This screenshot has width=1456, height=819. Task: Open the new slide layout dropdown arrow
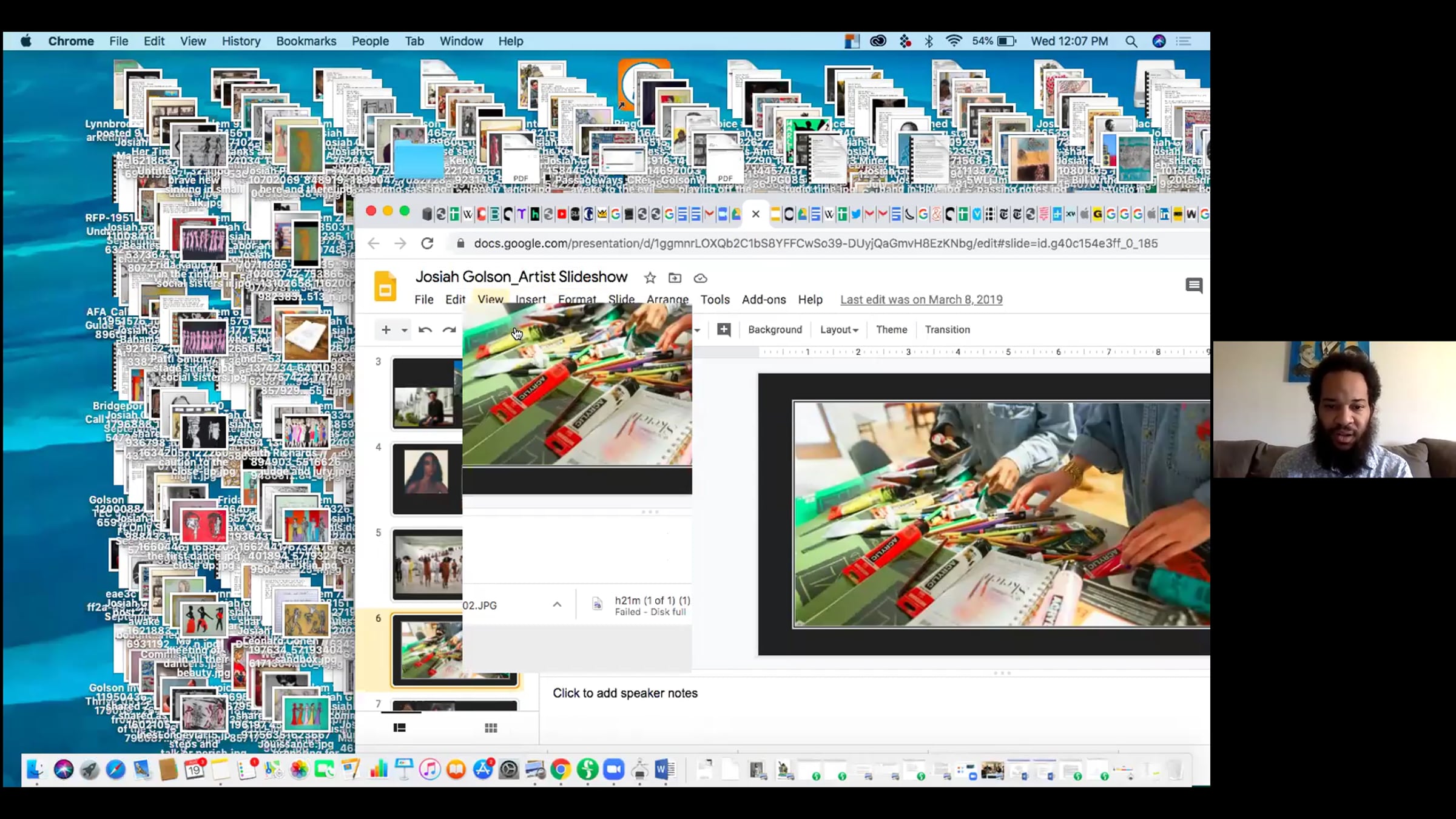[x=404, y=331]
